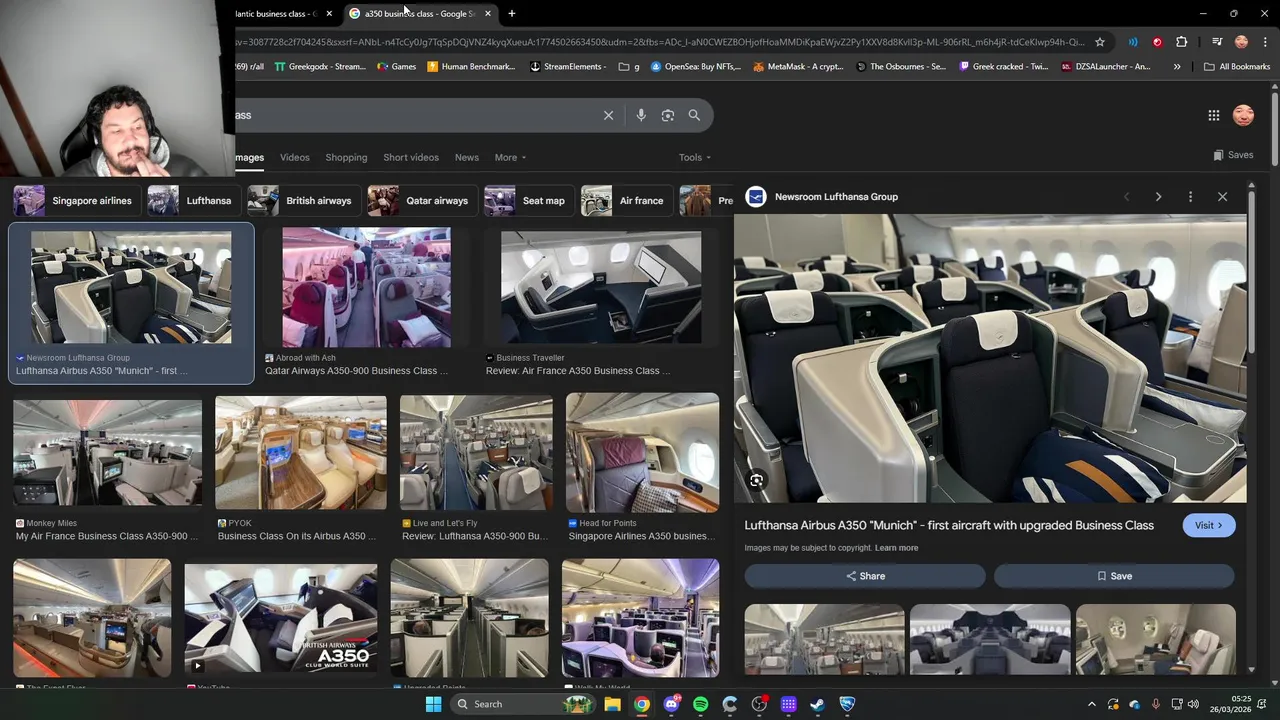
Task: Open Monkey Miles Air France thumbnail
Action: tap(107, 453)
